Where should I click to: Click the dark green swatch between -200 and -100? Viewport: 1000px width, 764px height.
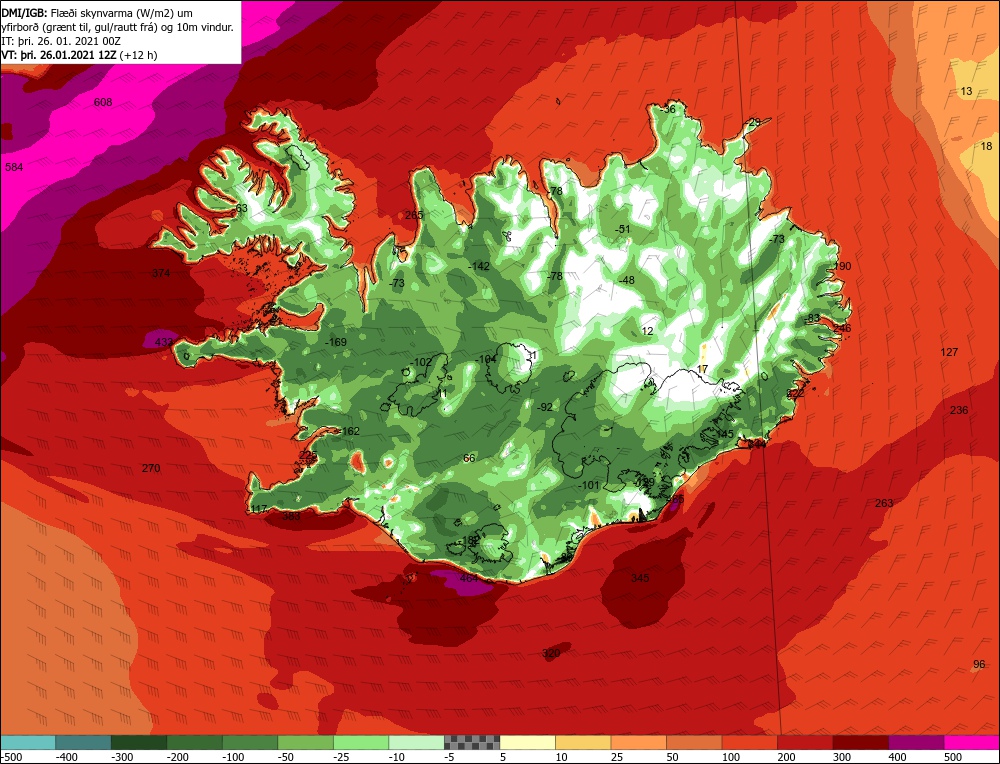click(x=195, y=742)
